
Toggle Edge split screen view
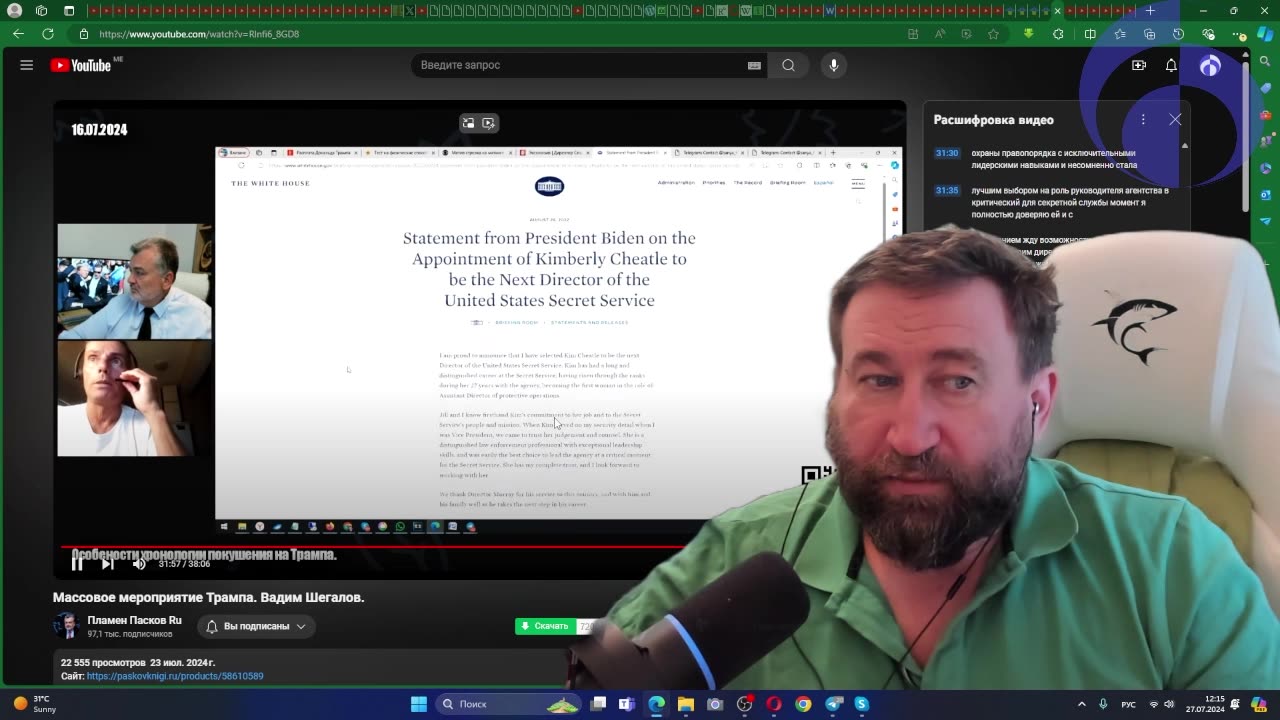[1090, 34]
